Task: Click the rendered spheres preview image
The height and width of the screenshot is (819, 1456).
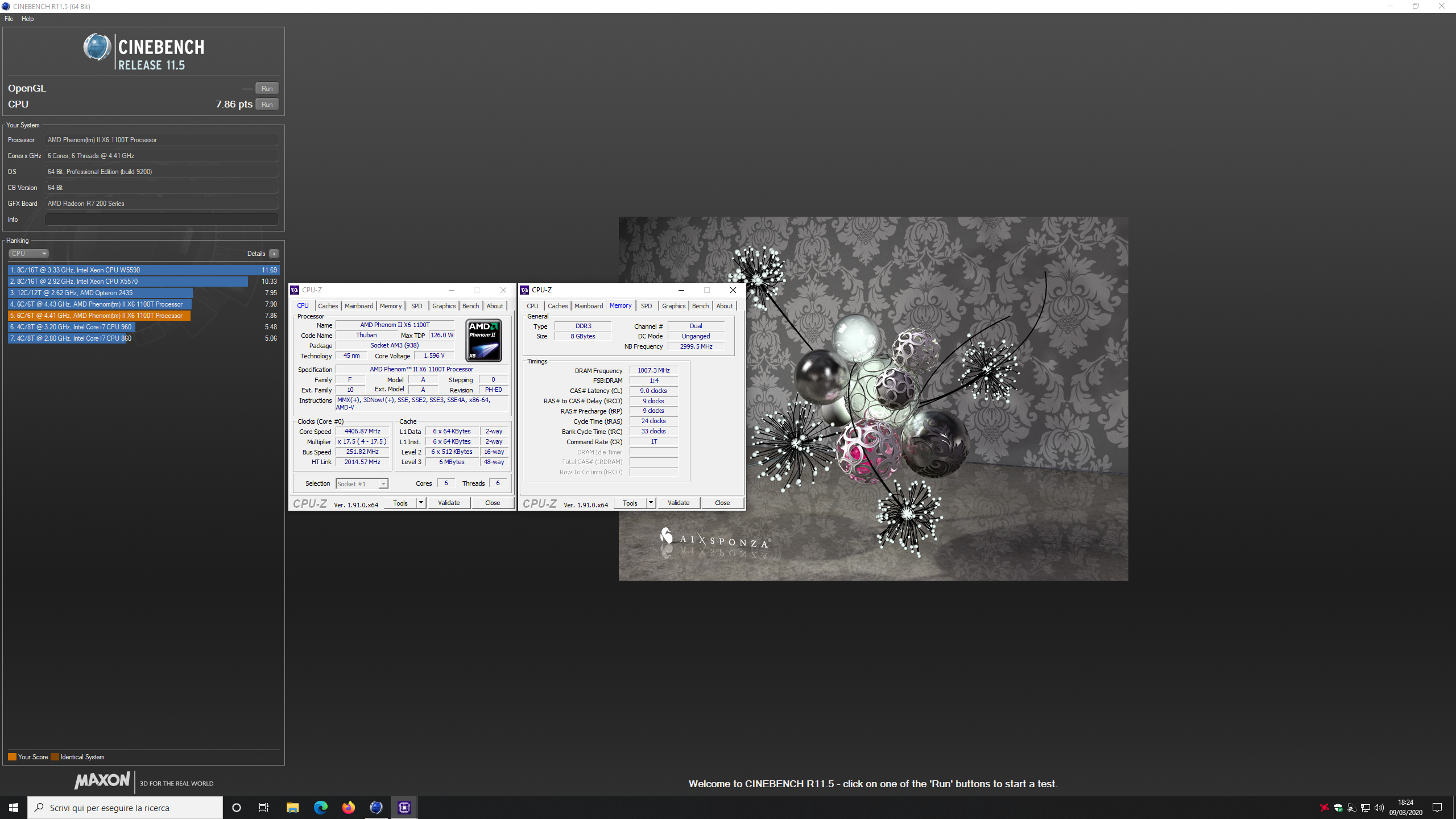Action: pyautogui.click(x=873, y=398)
